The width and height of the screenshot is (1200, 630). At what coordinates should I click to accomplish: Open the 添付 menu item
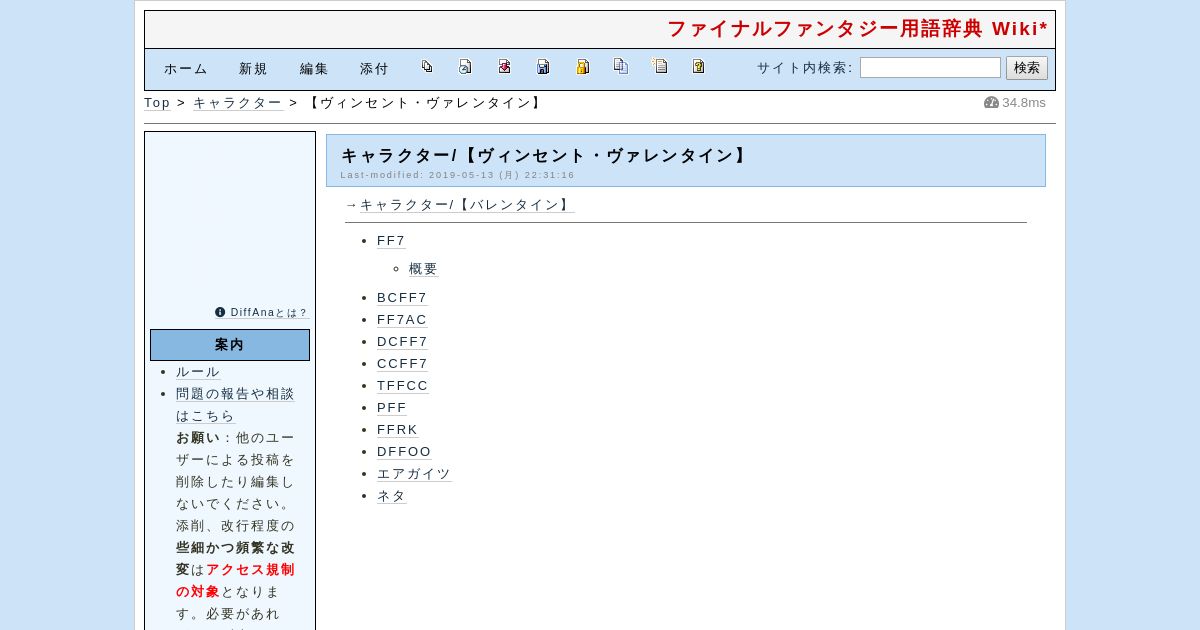374,69
